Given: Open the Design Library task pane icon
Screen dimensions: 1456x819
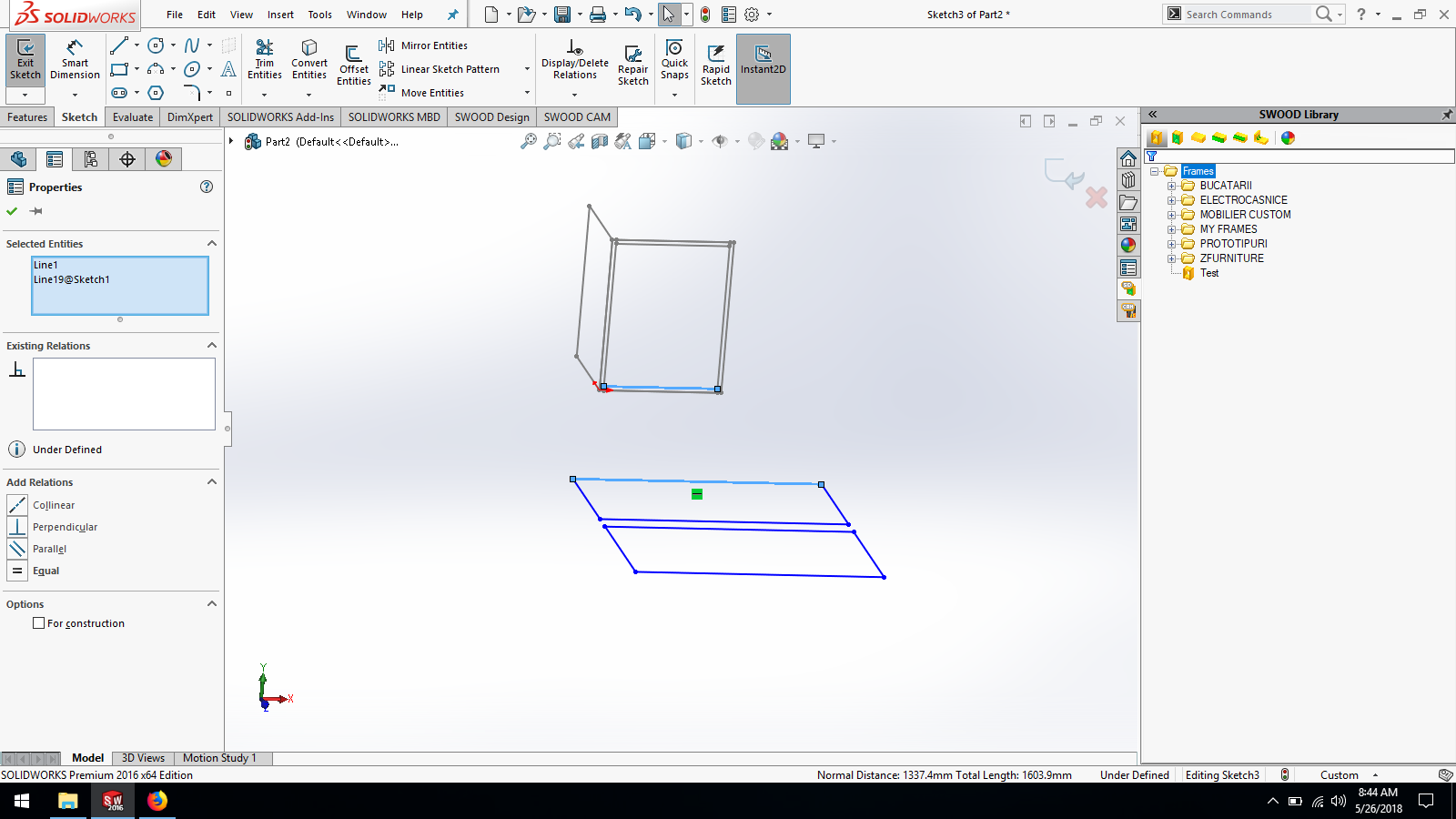Looking at the screenshot, I should tap(1128, 180).
